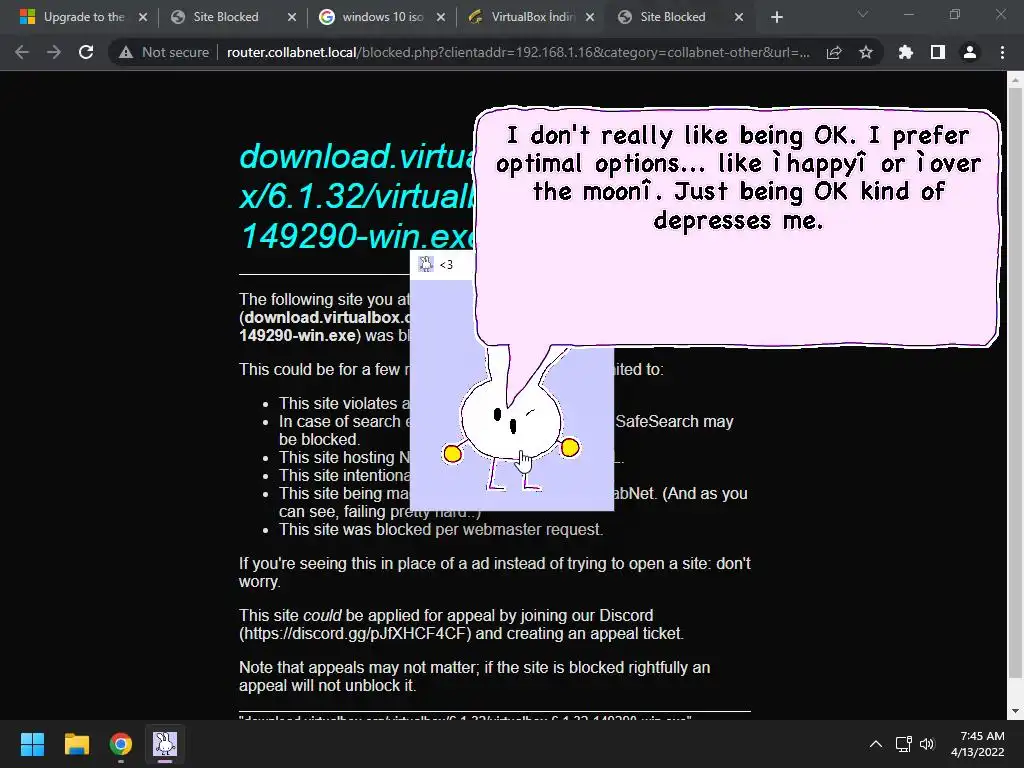
Task: Open clock showing 7:45 AM
Action: [978, 744]
